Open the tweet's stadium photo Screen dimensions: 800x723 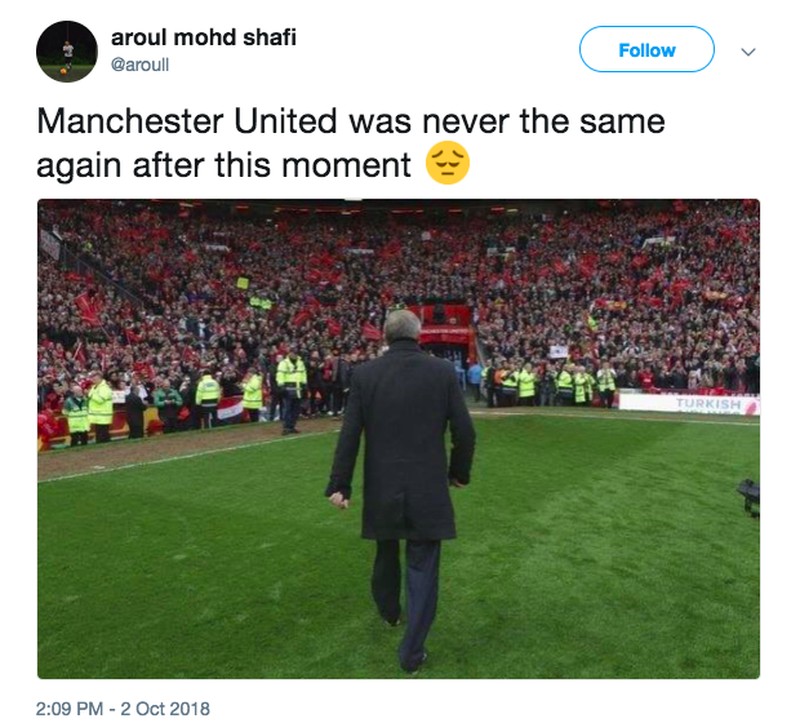tap(398, 439)
